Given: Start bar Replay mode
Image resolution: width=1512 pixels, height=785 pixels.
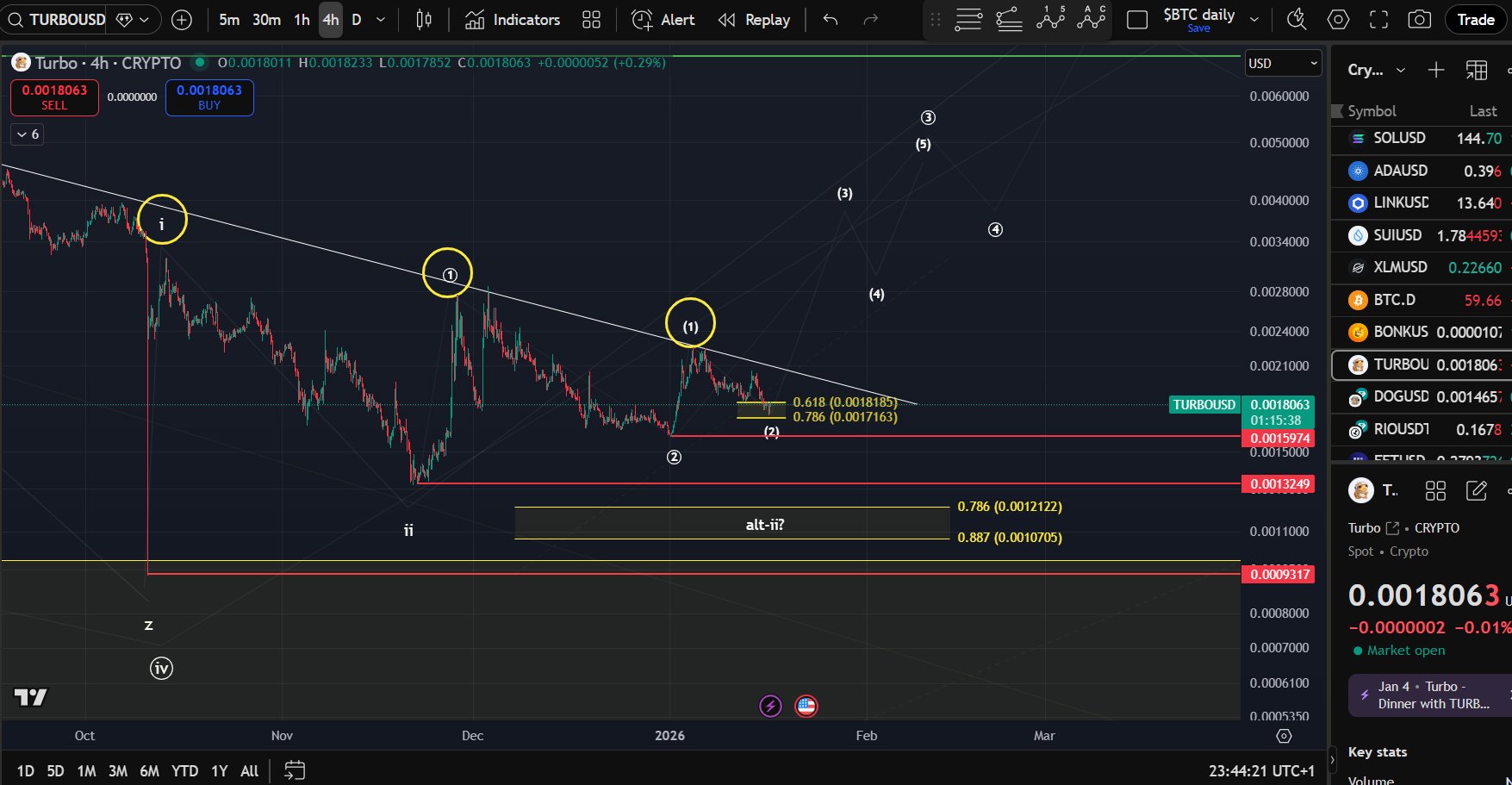Looking at the screenshot, I should point(755,19).
